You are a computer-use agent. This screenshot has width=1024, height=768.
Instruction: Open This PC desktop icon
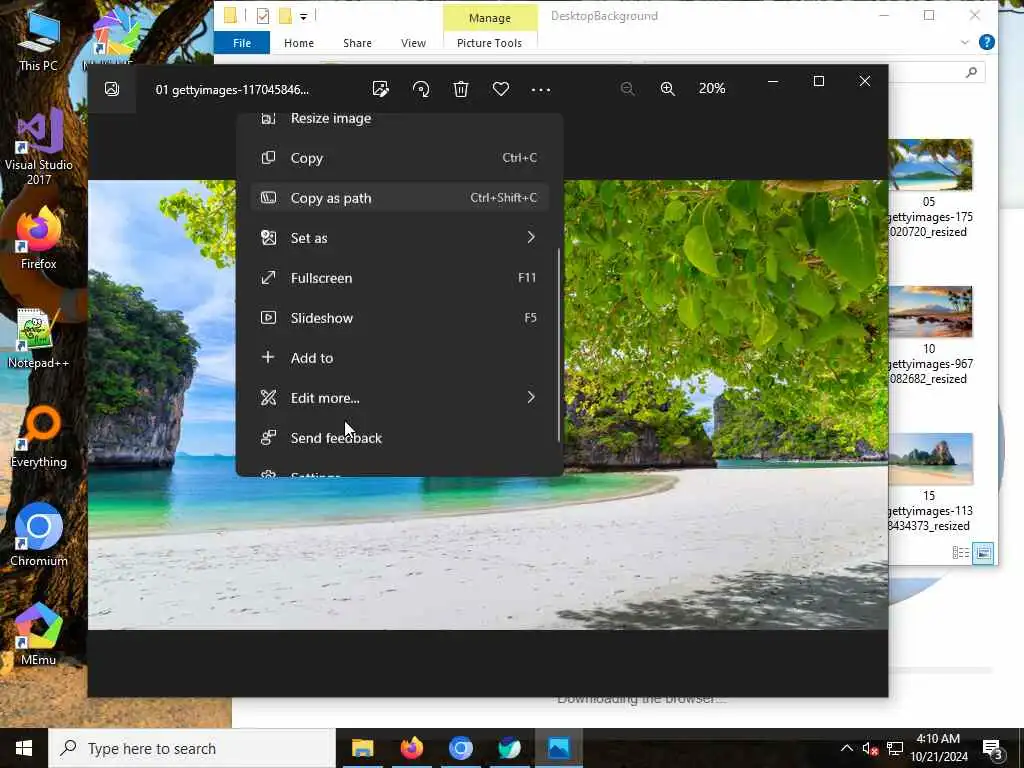coord(38,41)
